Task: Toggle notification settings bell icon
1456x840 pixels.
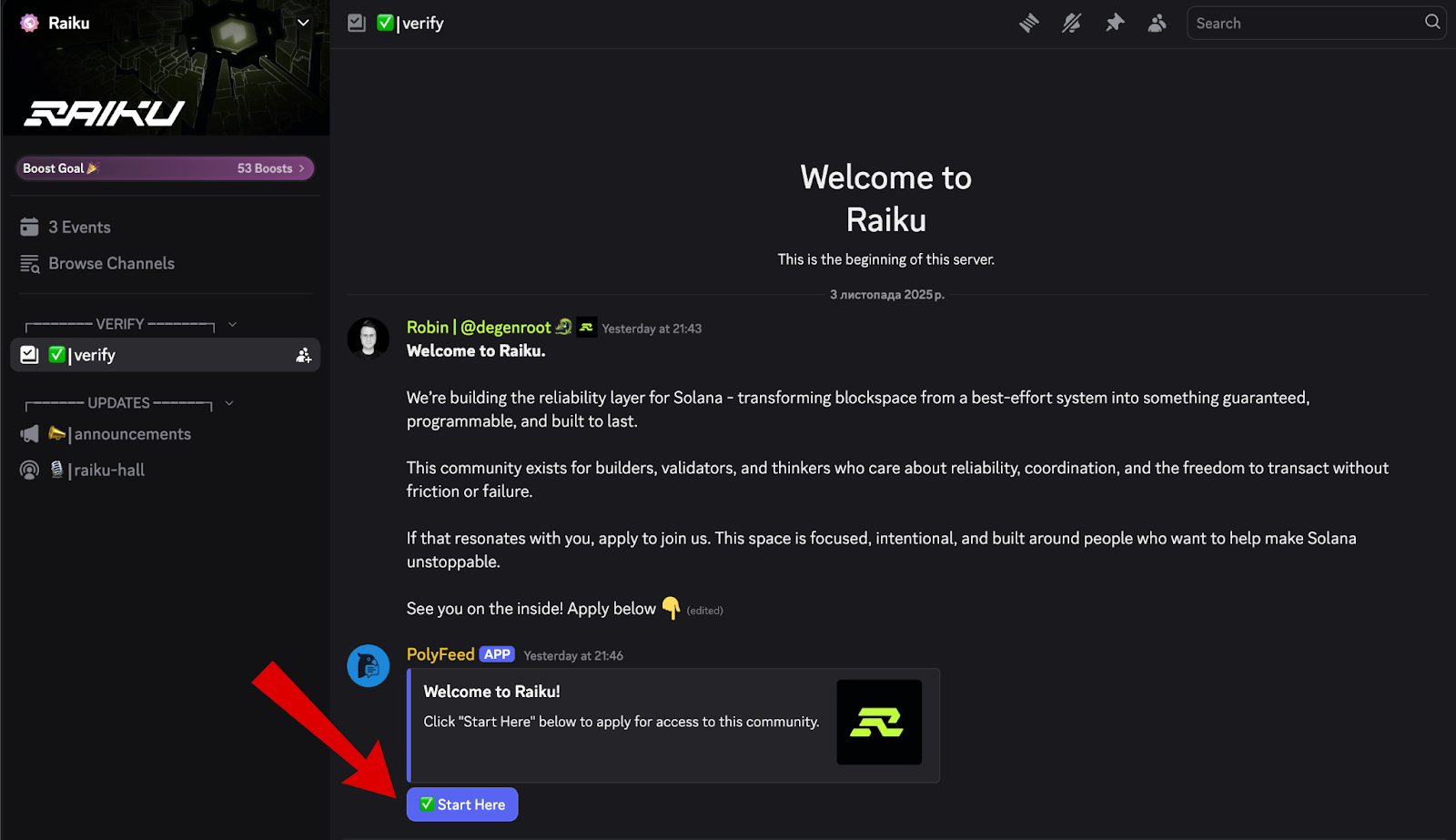Action: point(1072,23)
